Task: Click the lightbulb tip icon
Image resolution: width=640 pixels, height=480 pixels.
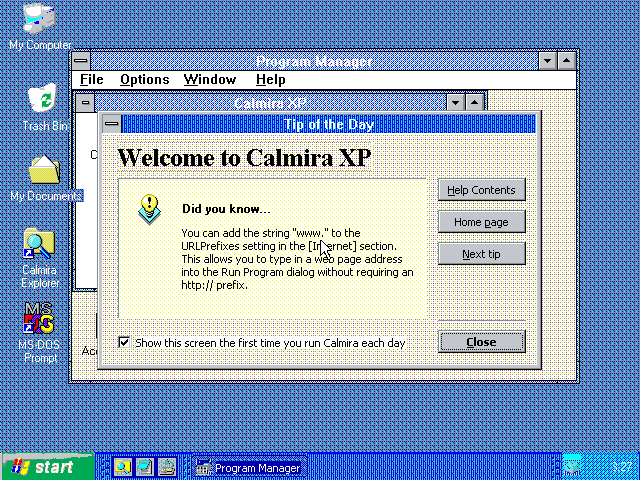Action: coord(149,209)
